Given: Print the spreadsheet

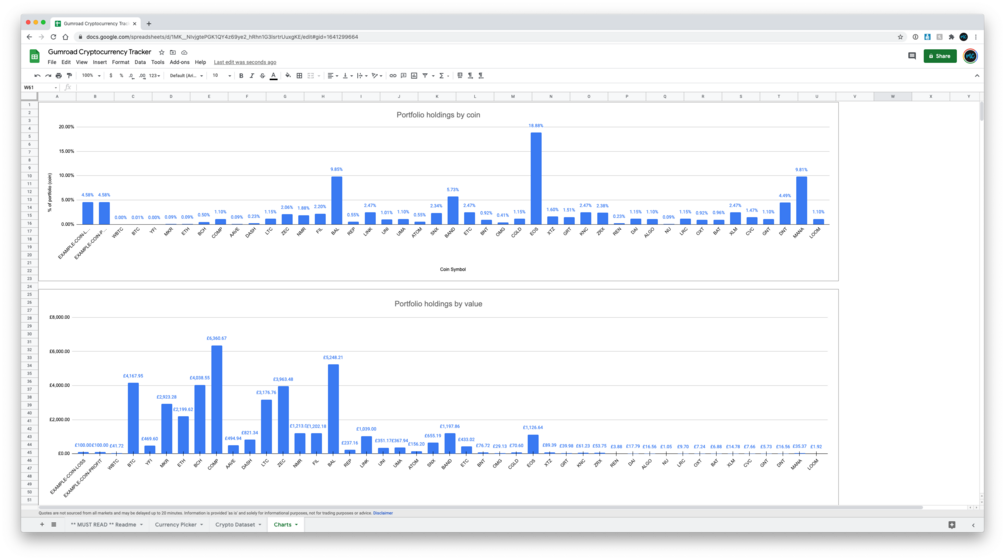Looking at the screenshot, I should (58, 76).
